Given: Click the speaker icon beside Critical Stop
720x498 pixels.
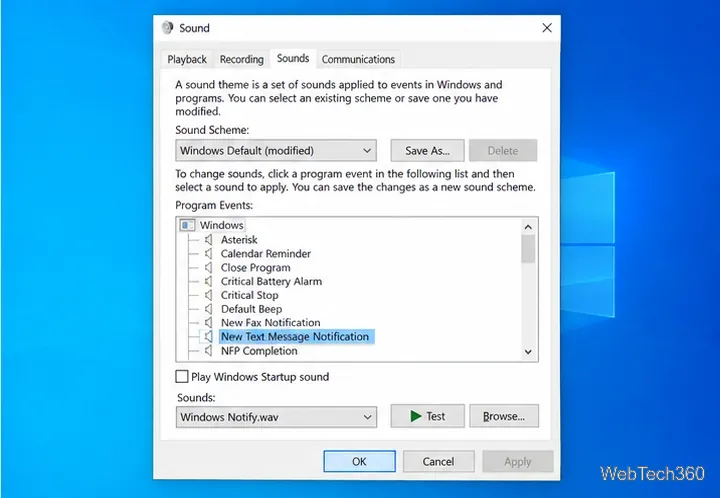Looking at the screenshot, I should 208,295.
